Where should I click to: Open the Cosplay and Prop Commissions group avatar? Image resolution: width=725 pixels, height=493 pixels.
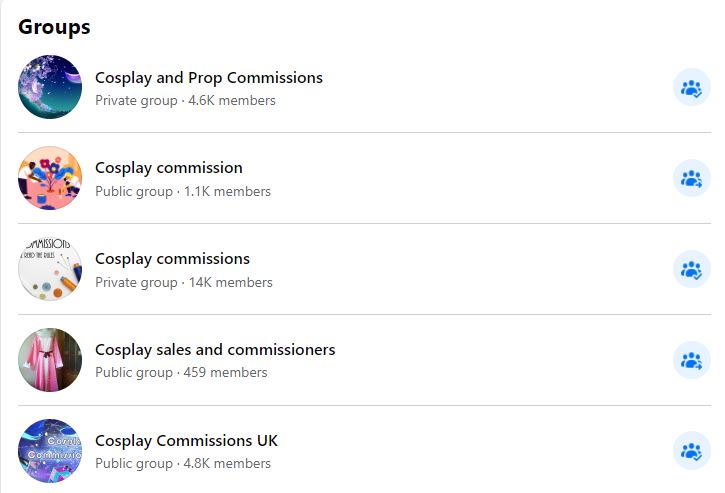pyautogui.click(x=50, y=88)
